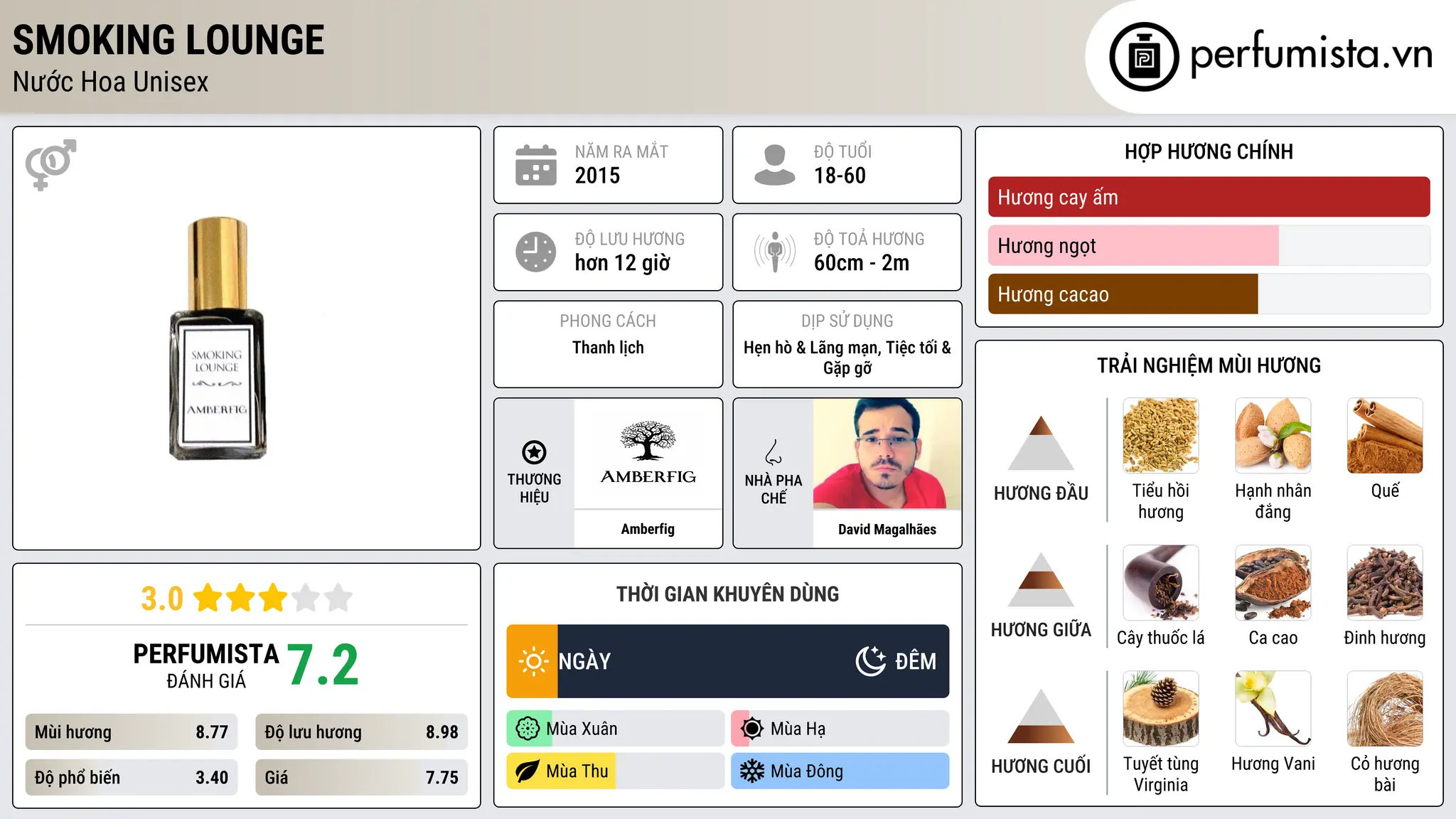1456x819 pixels.
Task: Click the Mùa Đông season label
Action: tap(807, 771)
